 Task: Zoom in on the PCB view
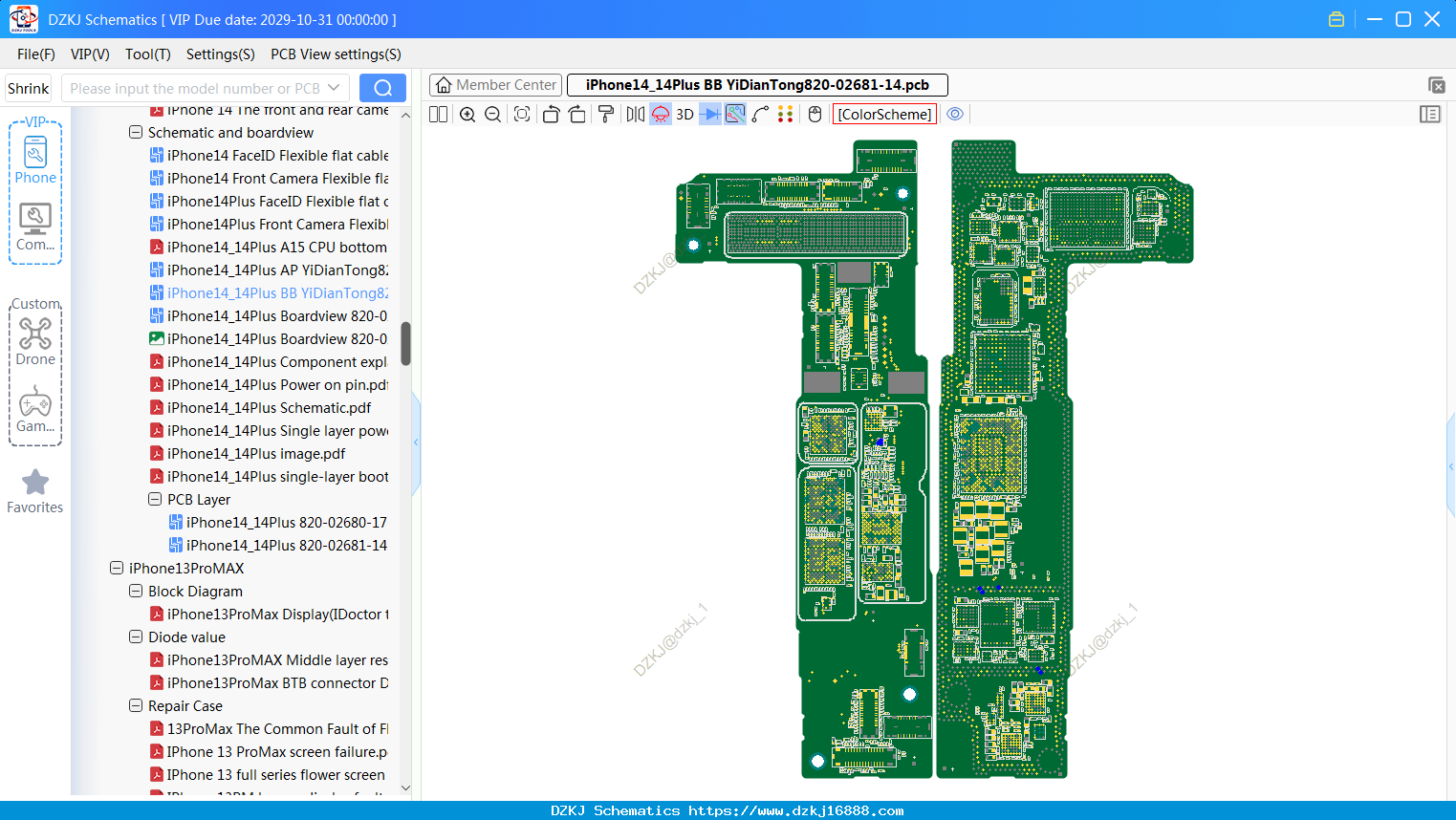467,115
